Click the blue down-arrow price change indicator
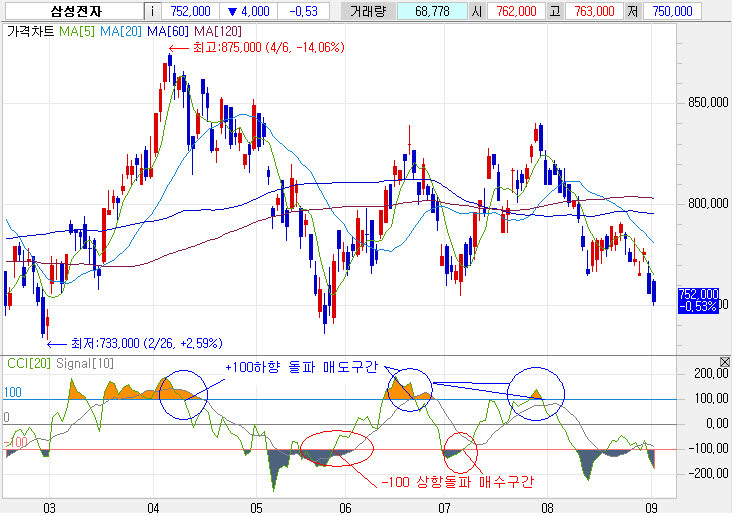 click(234, 11)
